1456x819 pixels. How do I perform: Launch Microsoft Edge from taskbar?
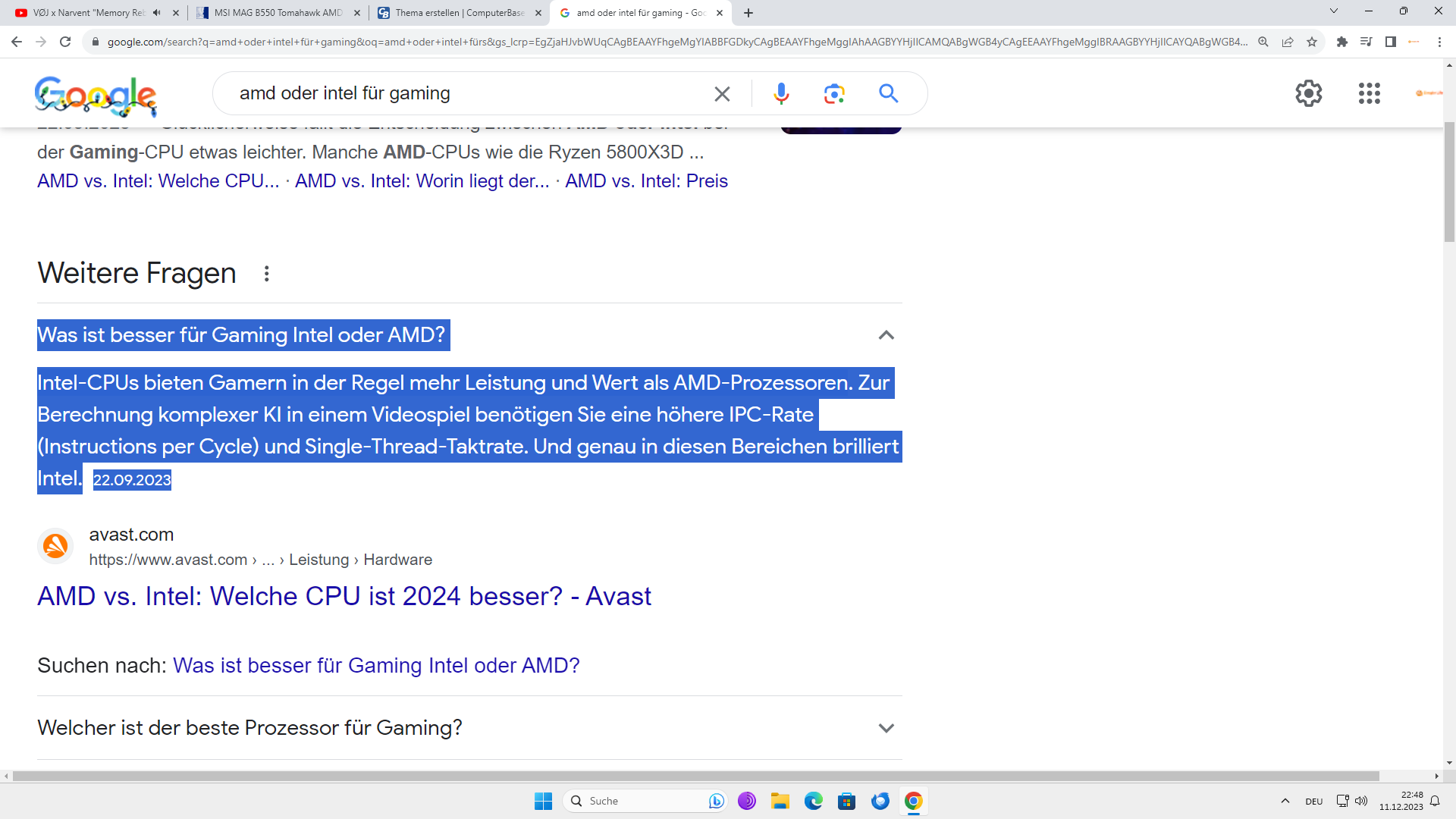tap(814, 801)
